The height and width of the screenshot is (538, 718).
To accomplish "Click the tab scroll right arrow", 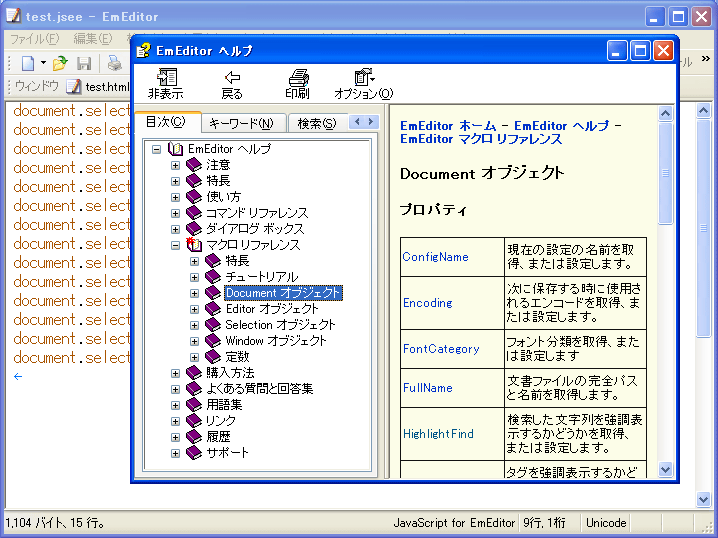I will pos(371,121).
